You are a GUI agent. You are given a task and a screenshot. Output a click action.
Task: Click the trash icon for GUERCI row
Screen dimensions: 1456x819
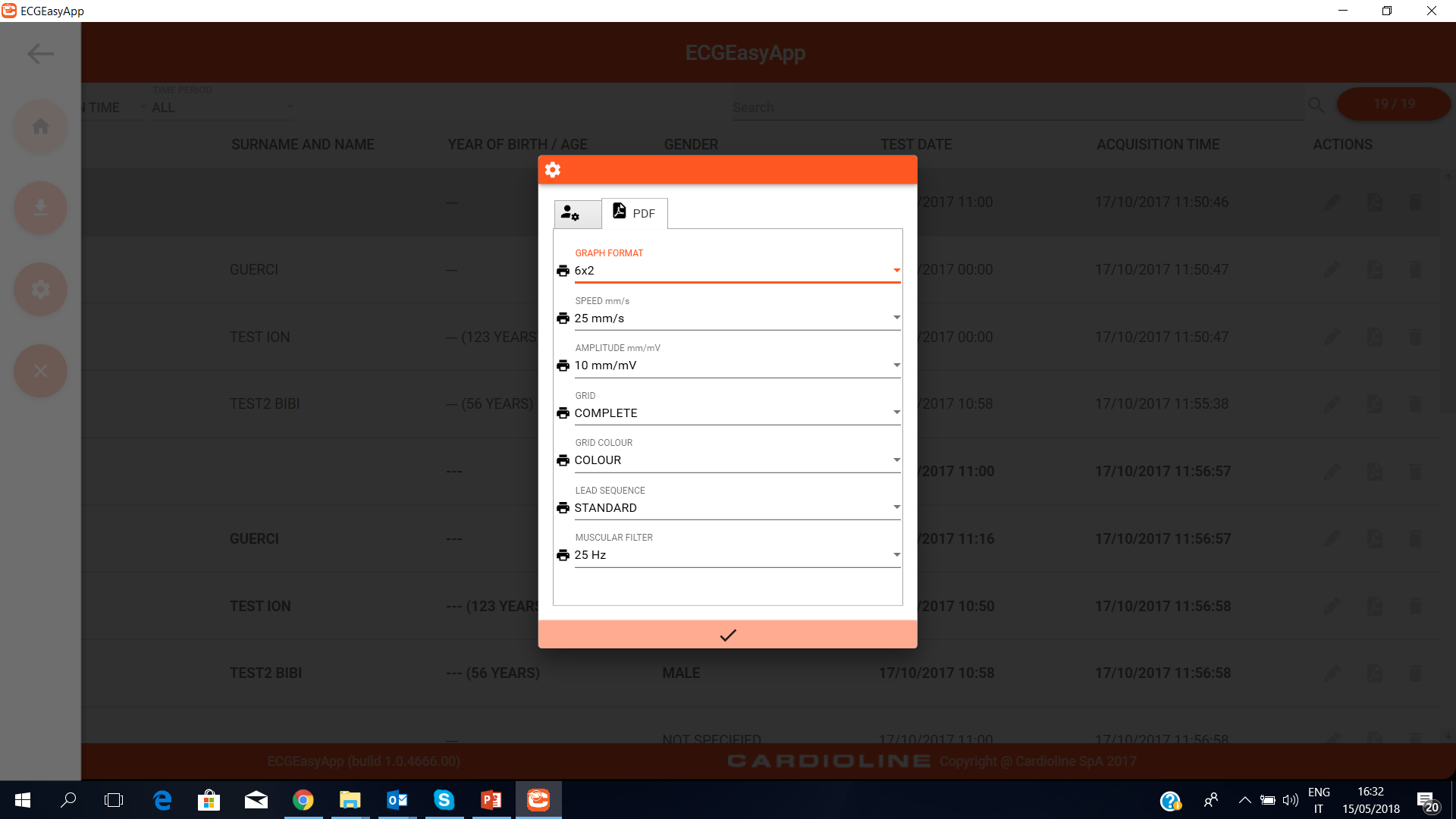point(1415,270)
